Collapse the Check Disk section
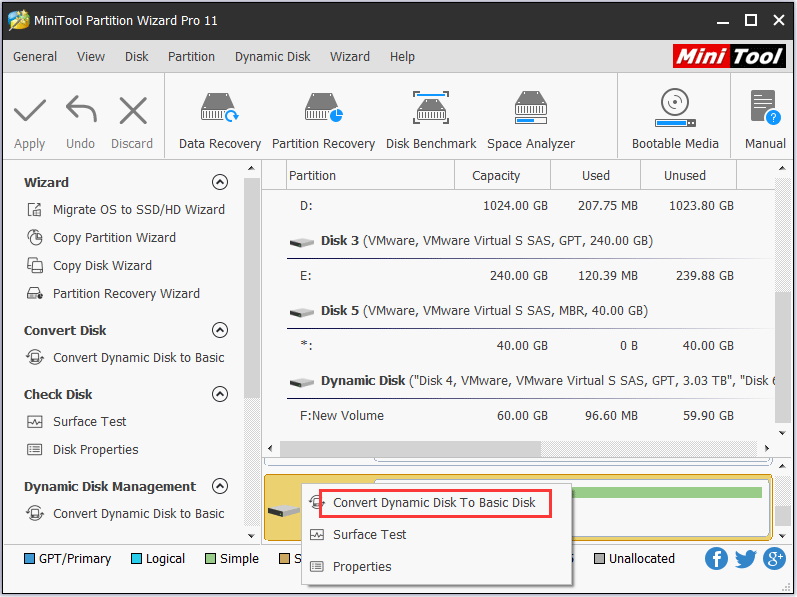This screenshot has width=797, height=597. pyautogui.click(x=220, y=394)
